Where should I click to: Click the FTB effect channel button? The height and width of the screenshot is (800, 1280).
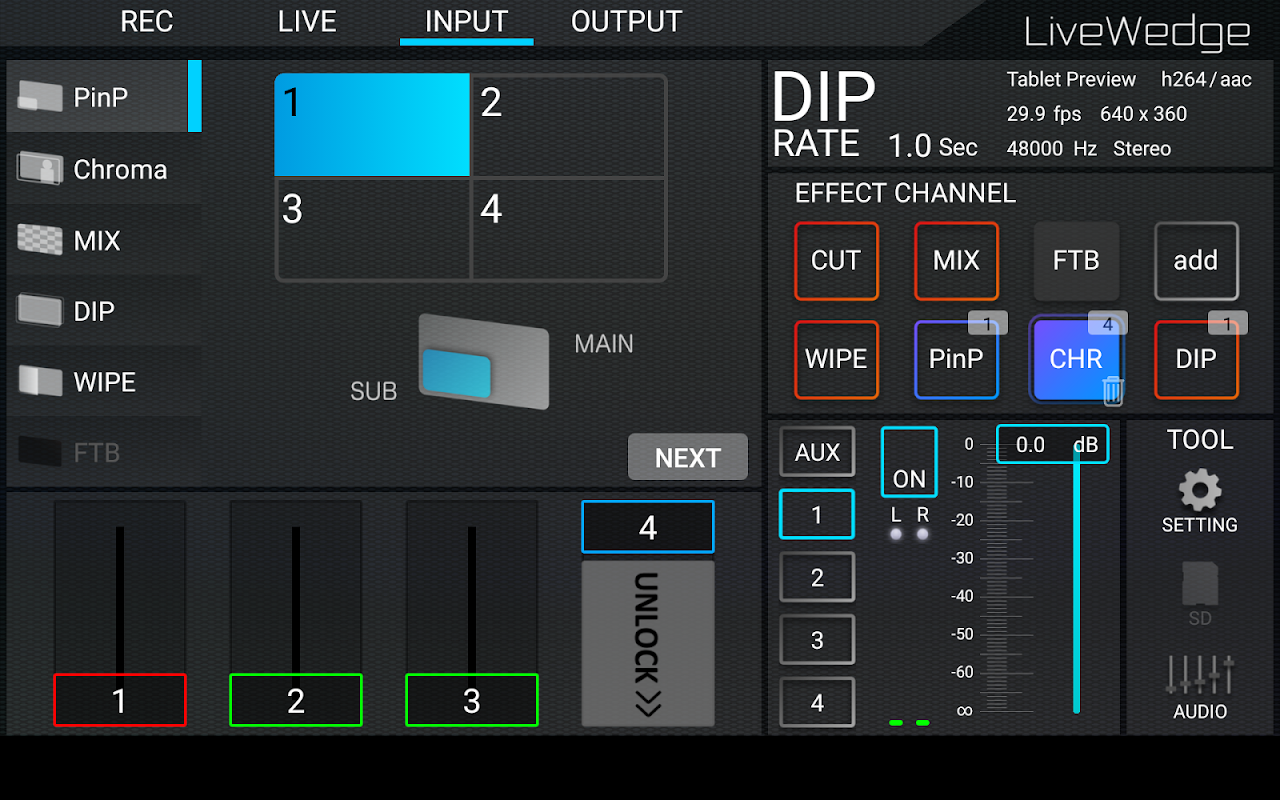click(1076, 261)
